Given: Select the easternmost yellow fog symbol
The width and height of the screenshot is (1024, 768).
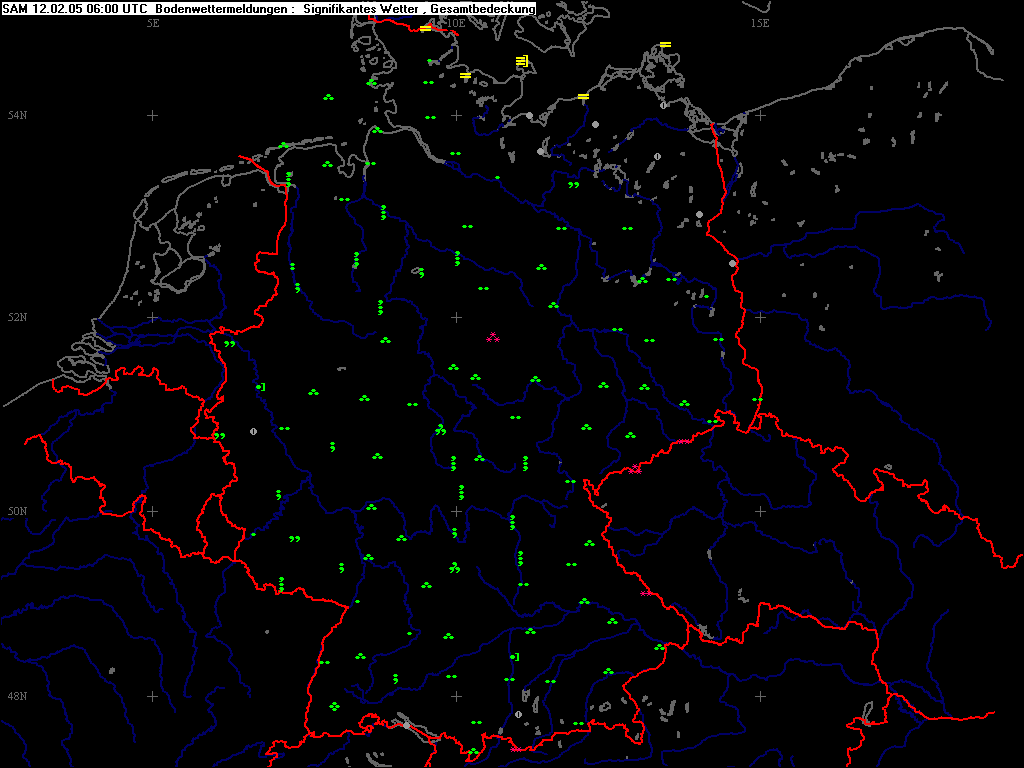Looking at the screenshot, I should [x=665, y=44].
